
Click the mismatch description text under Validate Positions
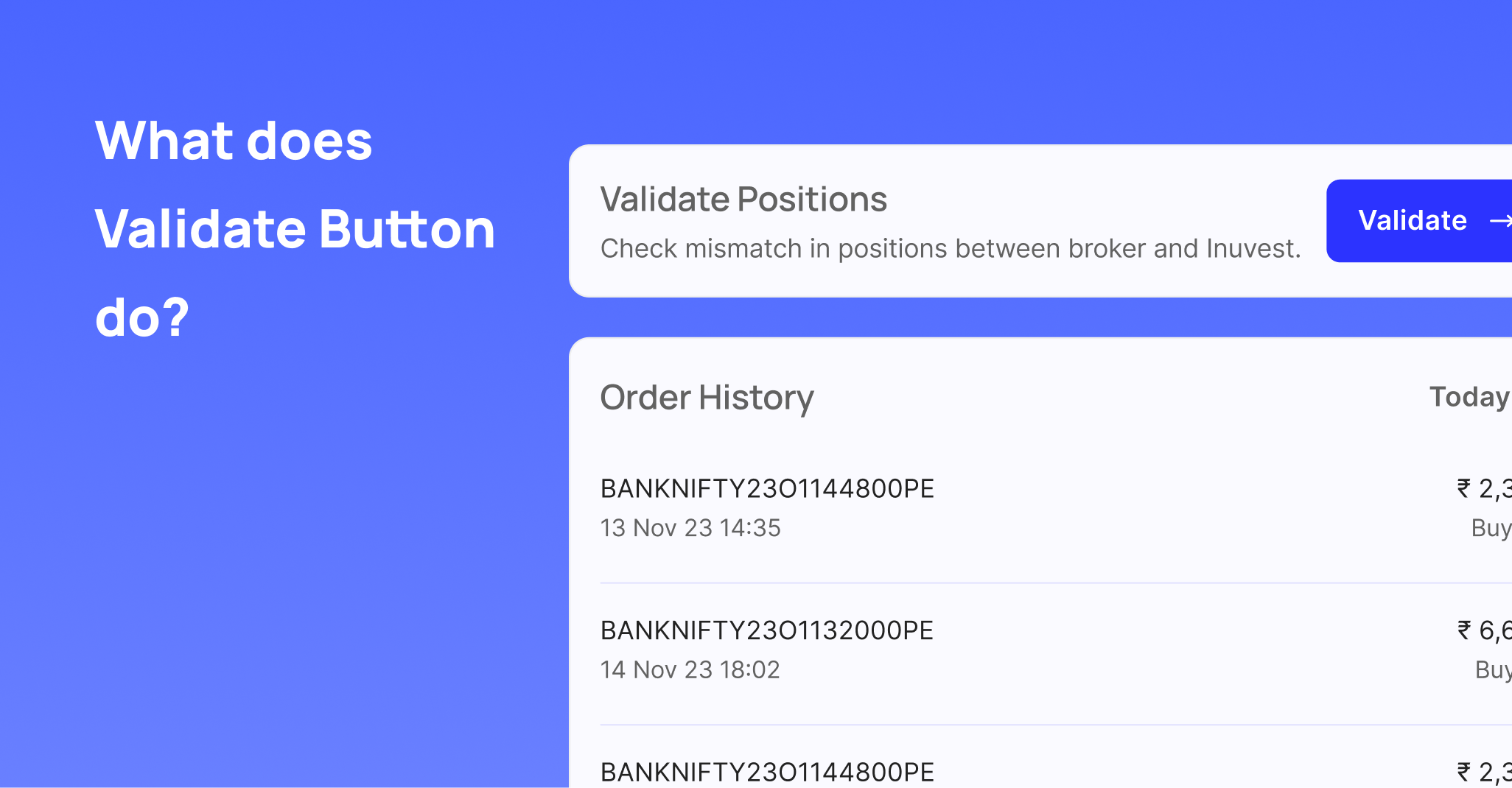pos(952,248)
